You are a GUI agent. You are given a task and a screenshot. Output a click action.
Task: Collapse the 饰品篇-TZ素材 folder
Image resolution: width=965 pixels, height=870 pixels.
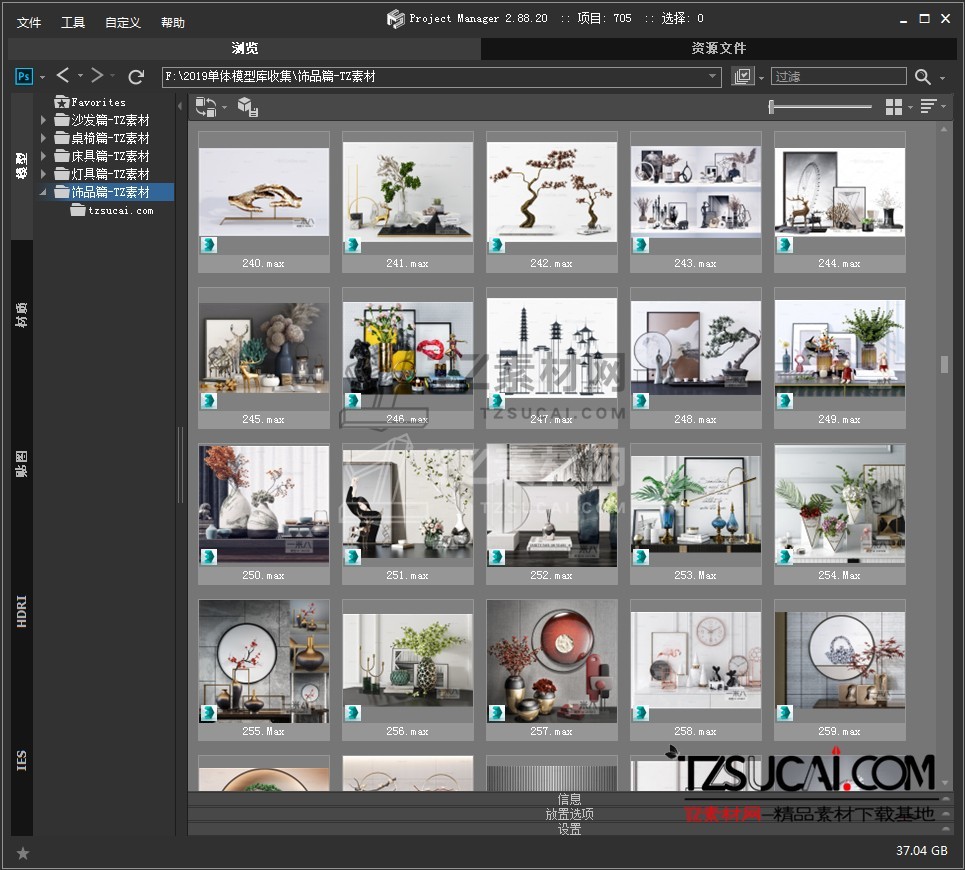tap(43, 192)
